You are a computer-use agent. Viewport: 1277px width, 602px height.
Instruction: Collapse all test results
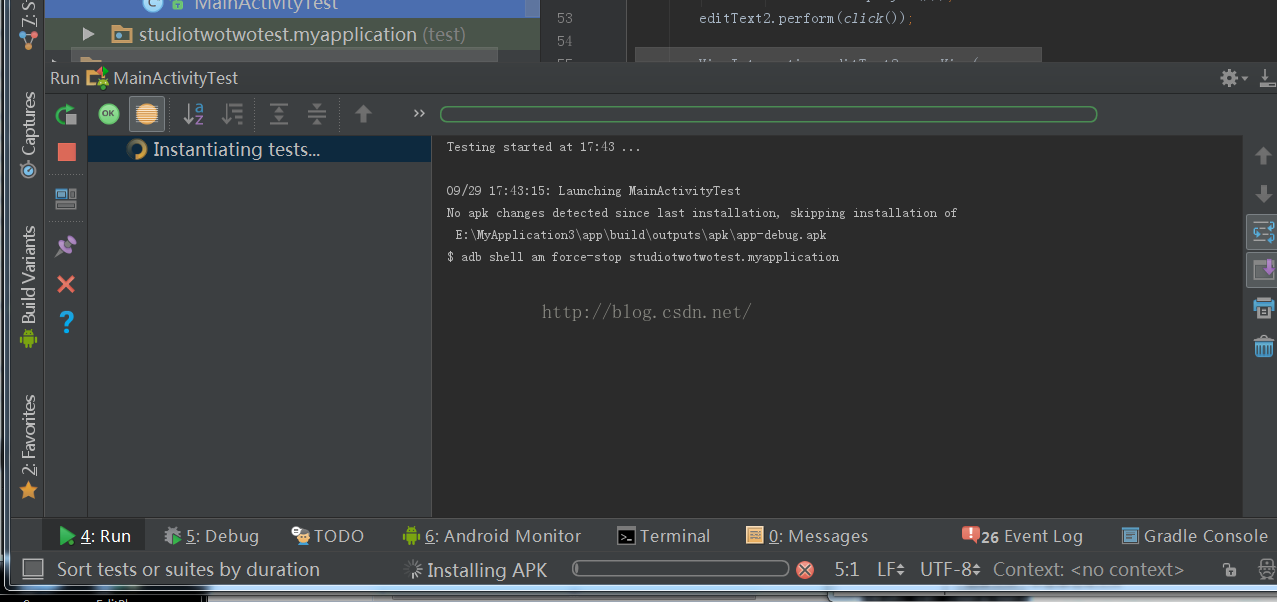tap(317, 114)
